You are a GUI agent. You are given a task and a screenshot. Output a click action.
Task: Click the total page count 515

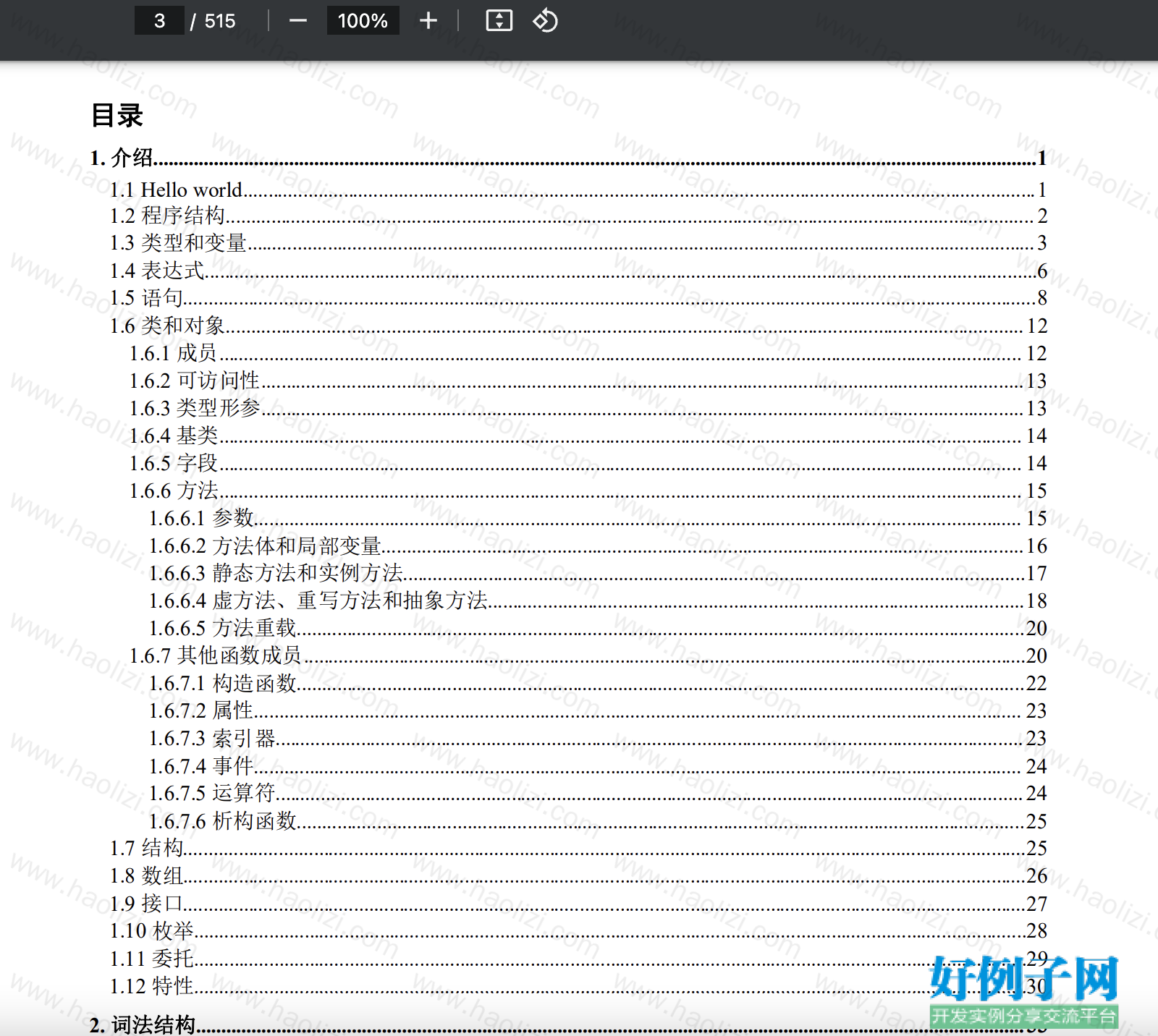220,21
